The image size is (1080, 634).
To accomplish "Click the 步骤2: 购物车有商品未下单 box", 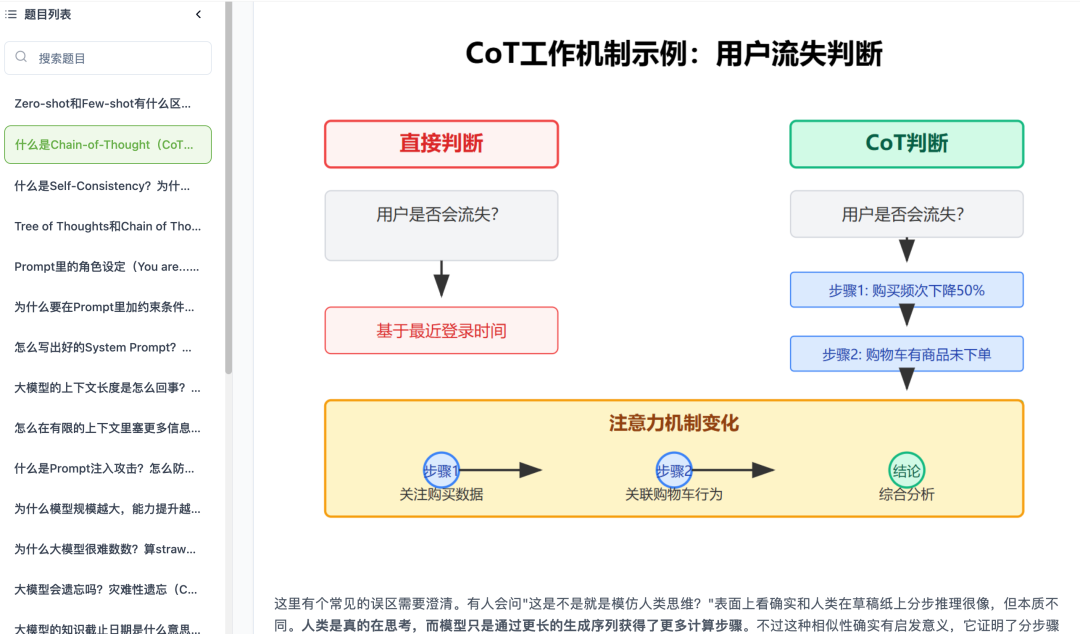I will tap(906, 354).
